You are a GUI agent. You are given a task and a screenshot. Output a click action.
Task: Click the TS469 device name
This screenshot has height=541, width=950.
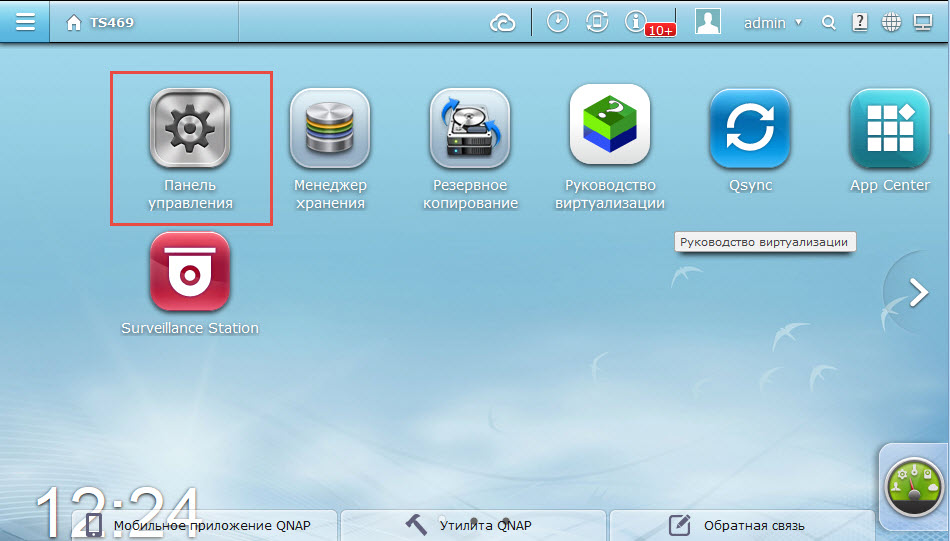[111, 23]
